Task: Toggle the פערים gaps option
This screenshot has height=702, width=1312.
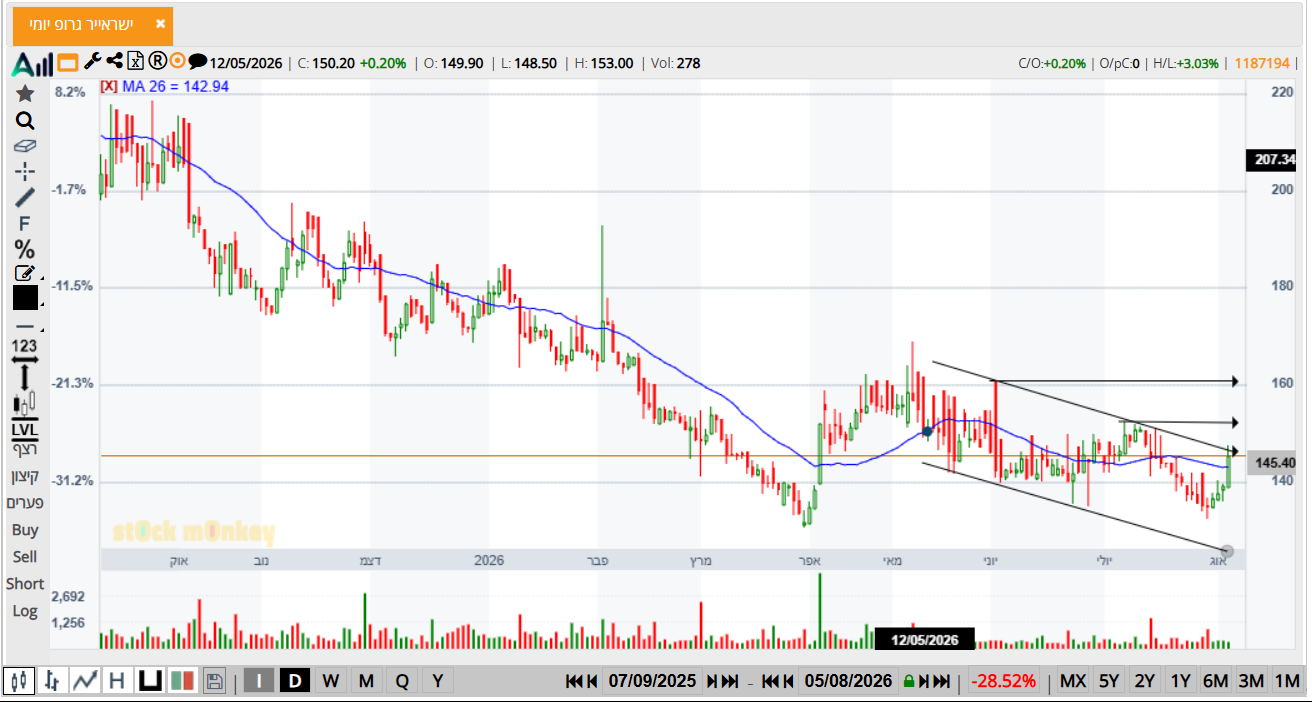Action: [25, 502]
